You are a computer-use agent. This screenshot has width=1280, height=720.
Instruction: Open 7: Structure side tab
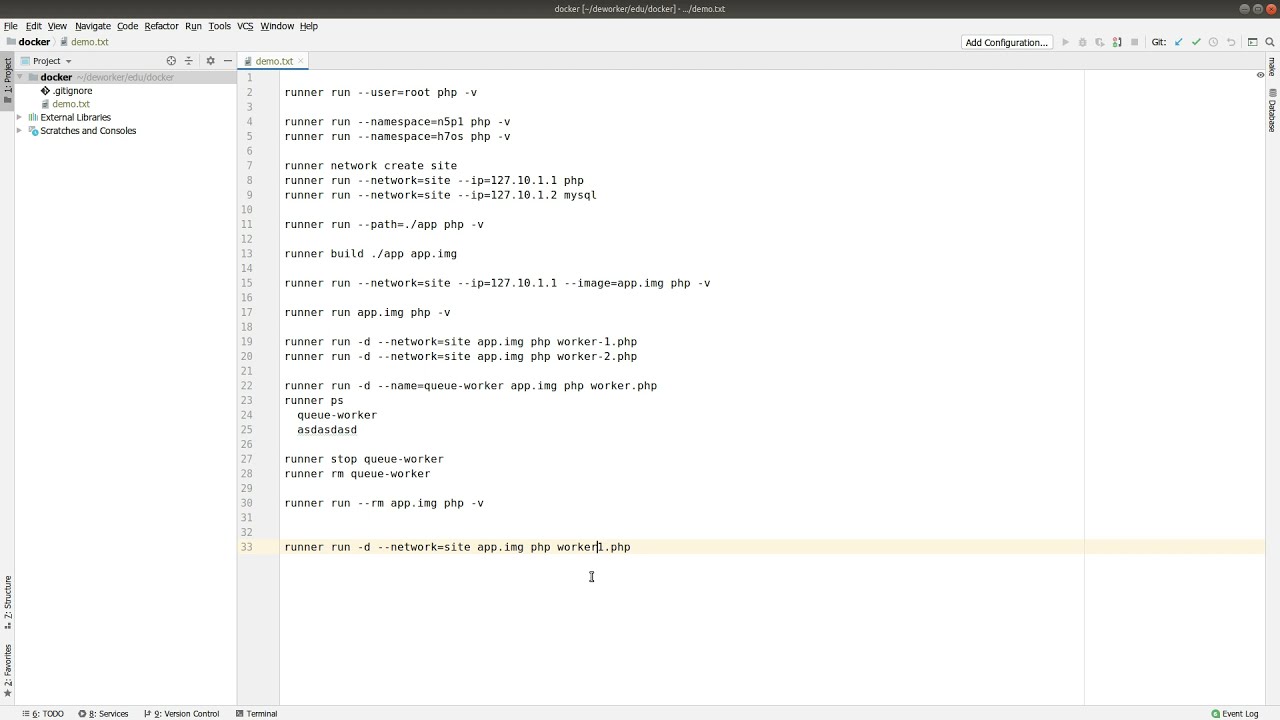coord(7,602)
